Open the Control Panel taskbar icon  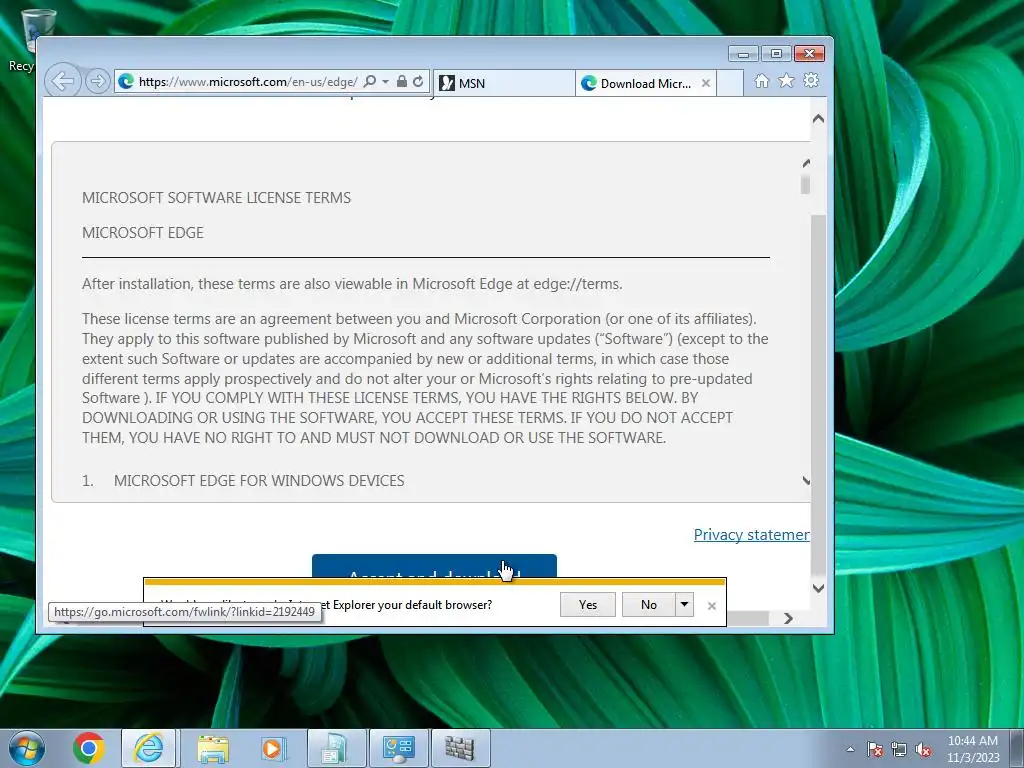point(398,748)
